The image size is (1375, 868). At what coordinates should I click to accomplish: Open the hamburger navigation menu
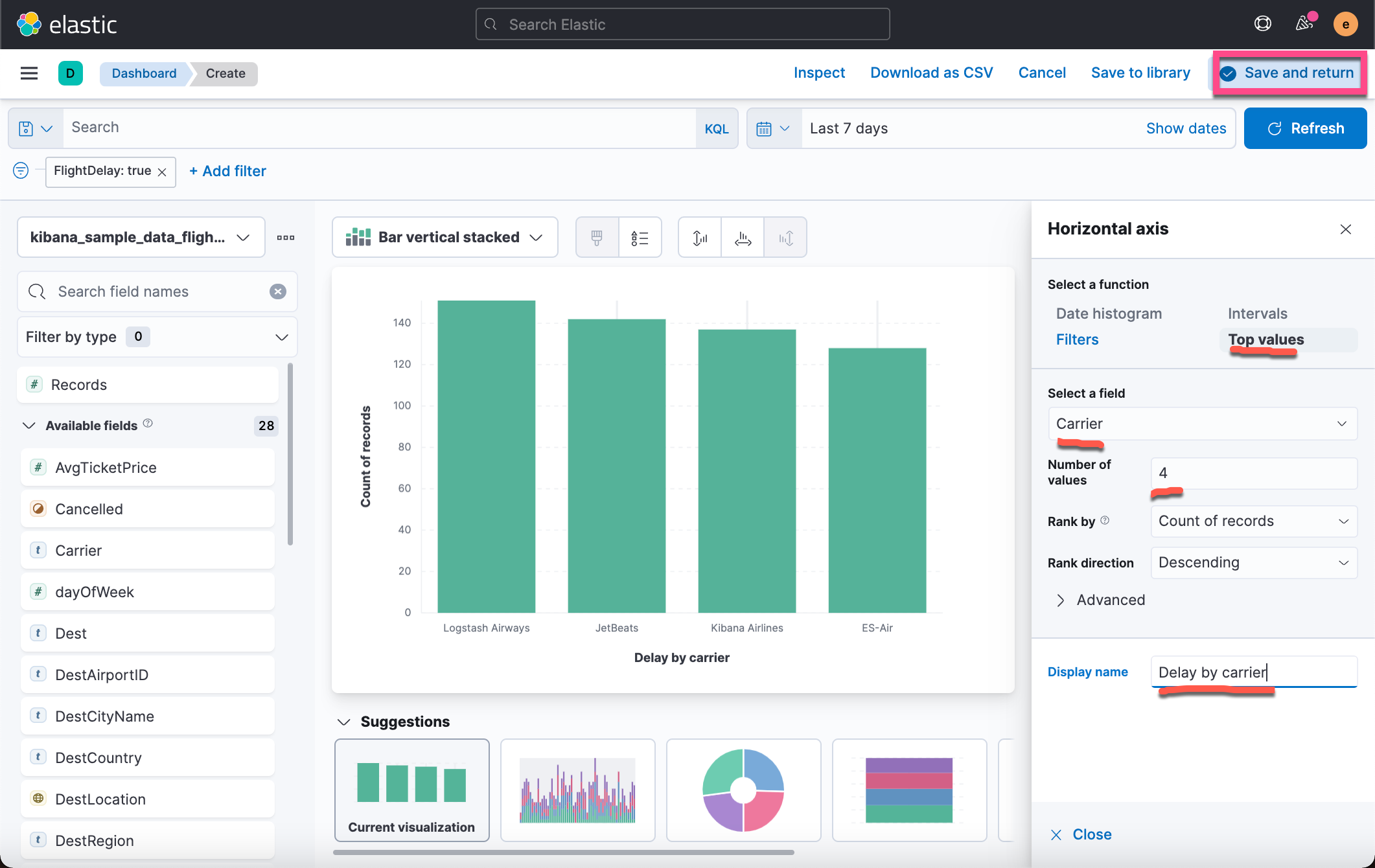click(x=29, y=73)
